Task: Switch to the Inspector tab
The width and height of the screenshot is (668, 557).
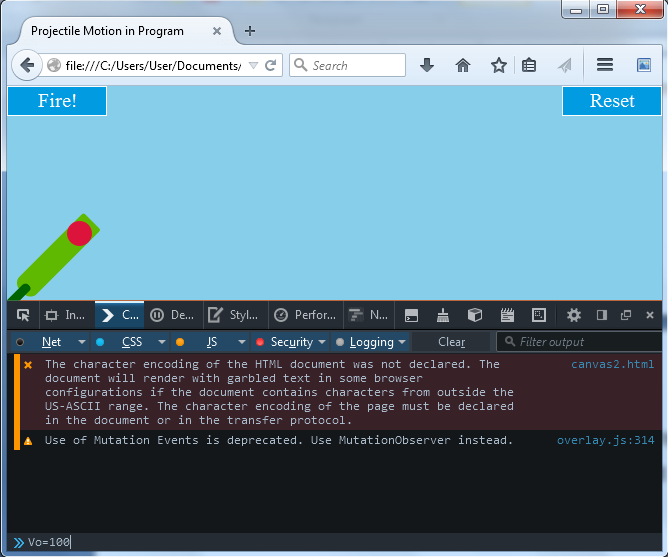Action: (67, 315)
